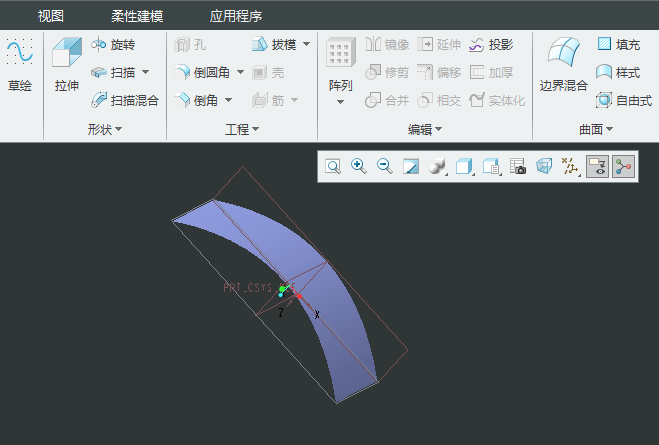This screenshot has width=659, height=445.
Task: Open the 阵列 pattern tool
Action: [340, 64]
